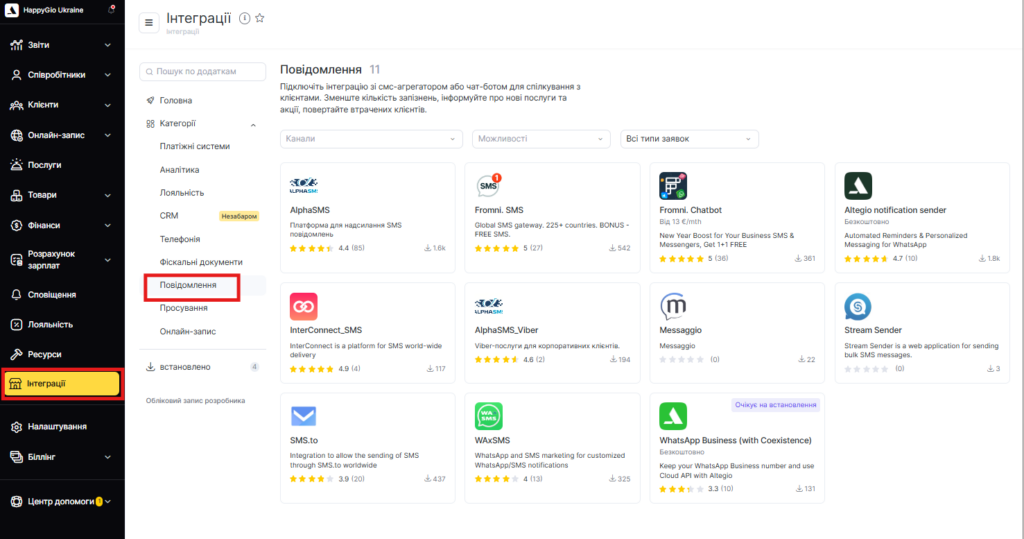The image size is (1024, 539).
Task: Click the Stream Sender logo icon
Action: point(858,306)
